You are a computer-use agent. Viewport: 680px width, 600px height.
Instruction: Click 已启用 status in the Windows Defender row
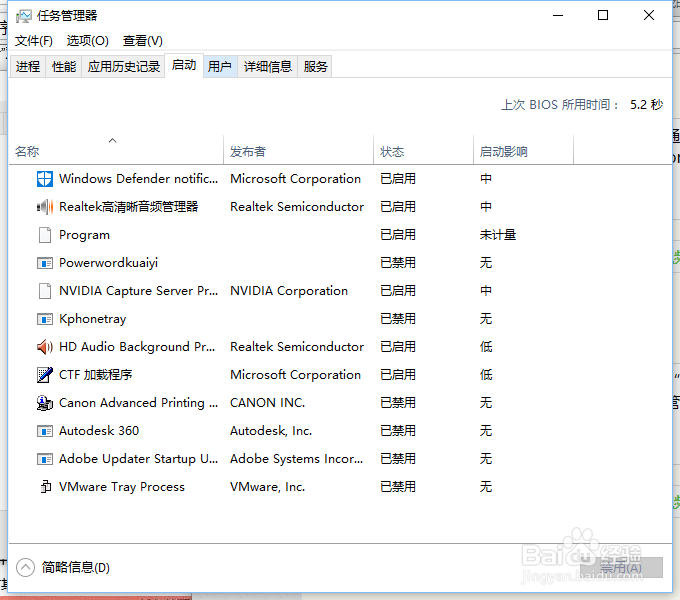[x=398, y=179]
